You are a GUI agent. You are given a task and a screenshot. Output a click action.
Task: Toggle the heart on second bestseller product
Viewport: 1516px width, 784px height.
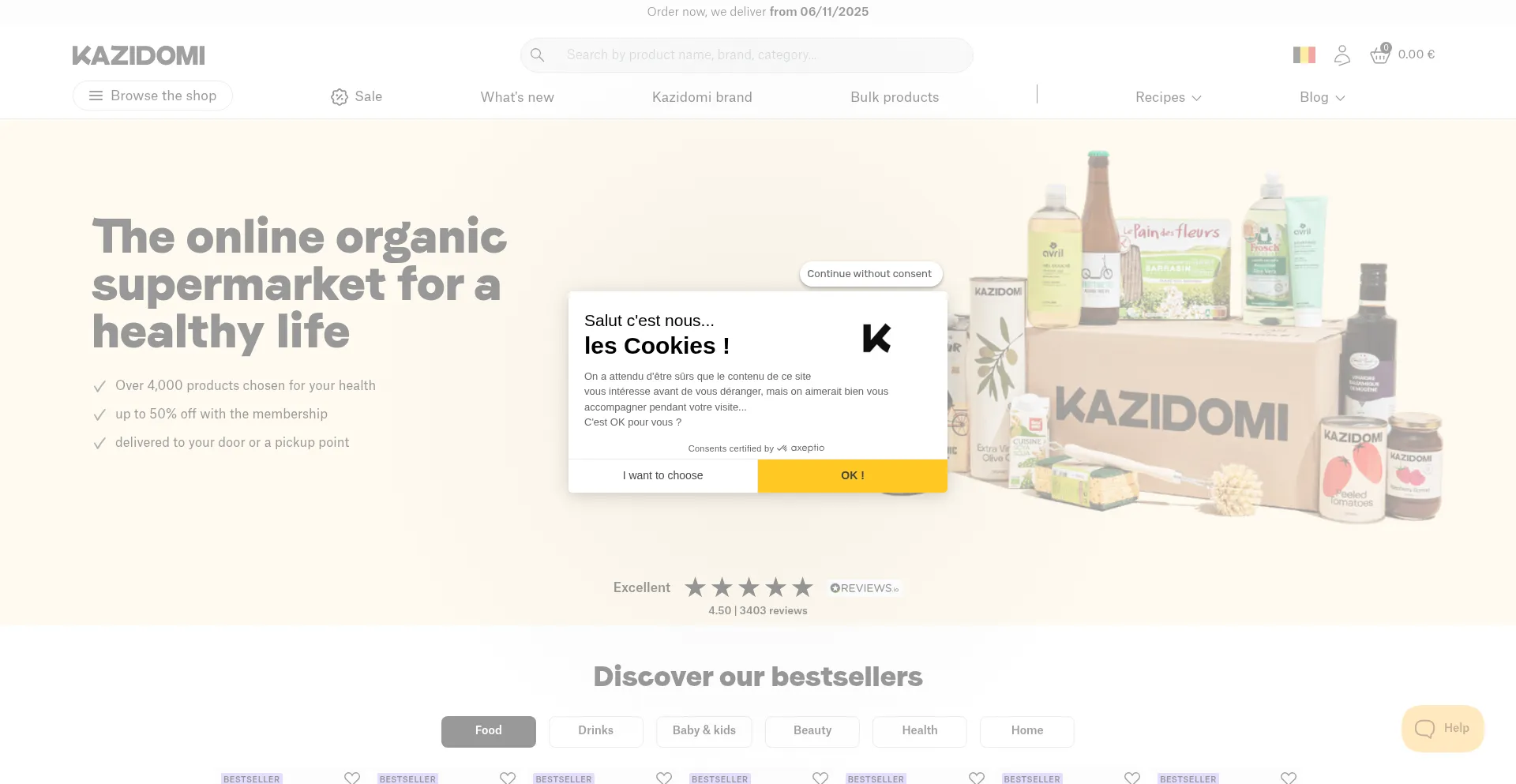pos(508,778)
